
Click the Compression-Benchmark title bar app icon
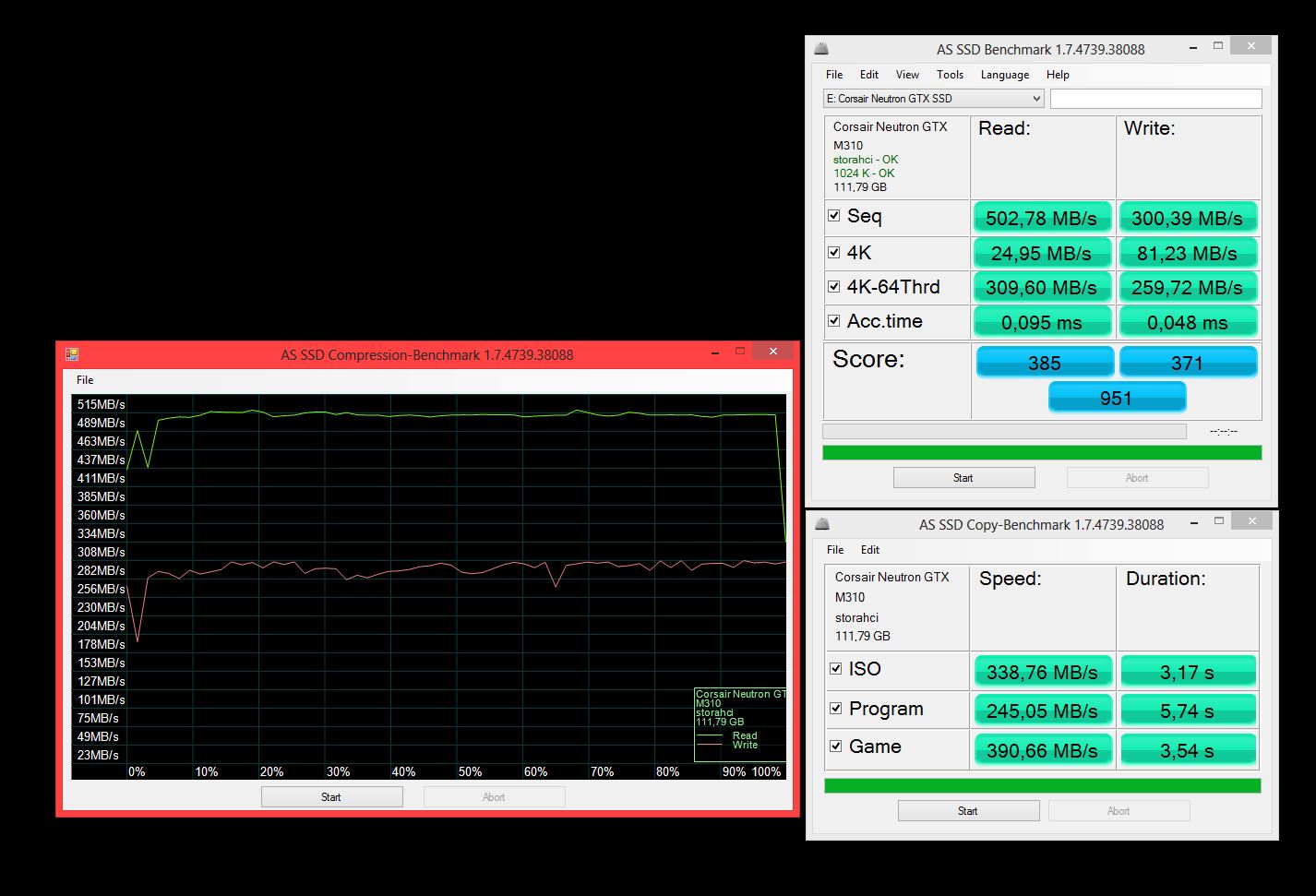[72, 354]
